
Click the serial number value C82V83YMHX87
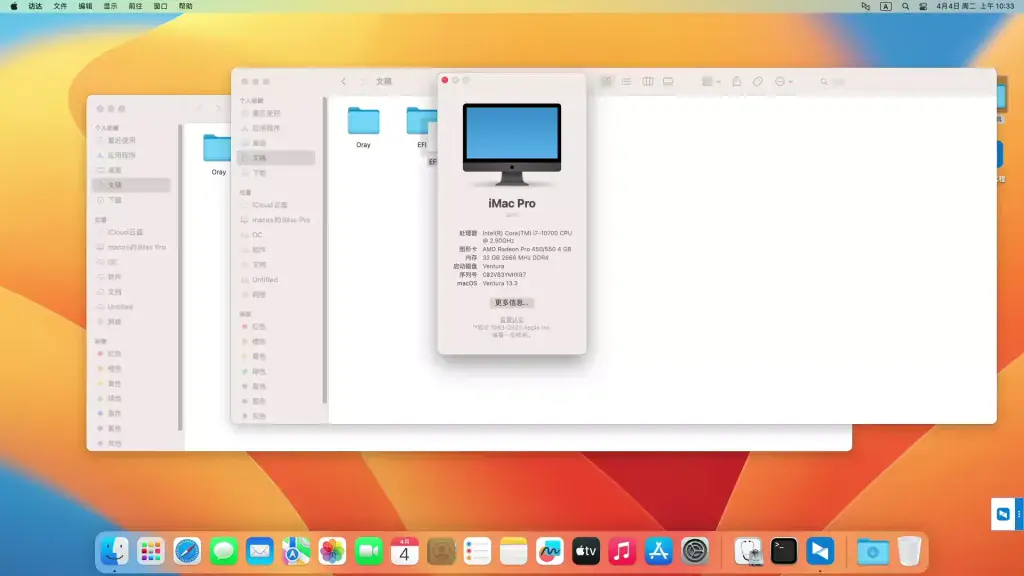point(504,275)
